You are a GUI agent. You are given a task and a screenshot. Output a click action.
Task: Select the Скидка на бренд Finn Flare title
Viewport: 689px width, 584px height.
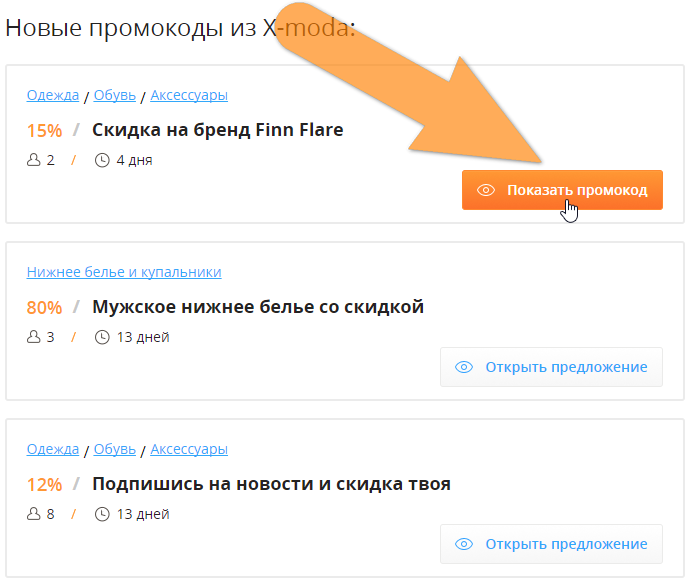(218, 130)
